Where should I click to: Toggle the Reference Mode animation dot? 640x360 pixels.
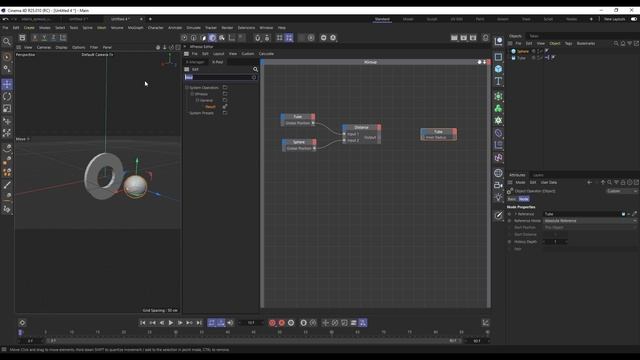tap(509, 221)
